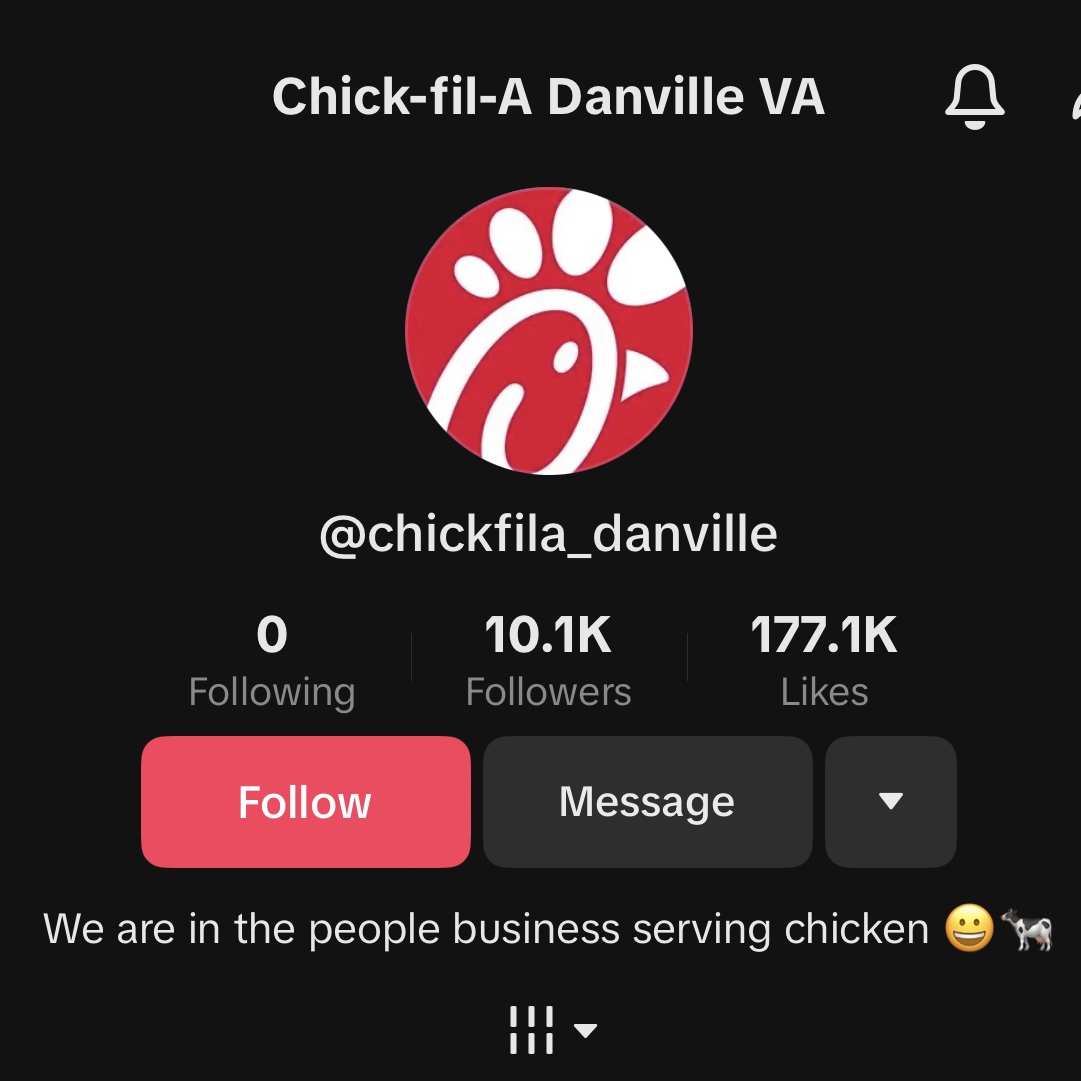This screenshot has height=1081, width=1081.
Task: Click the cow emoji in bio
Action: coord(1027,929)
